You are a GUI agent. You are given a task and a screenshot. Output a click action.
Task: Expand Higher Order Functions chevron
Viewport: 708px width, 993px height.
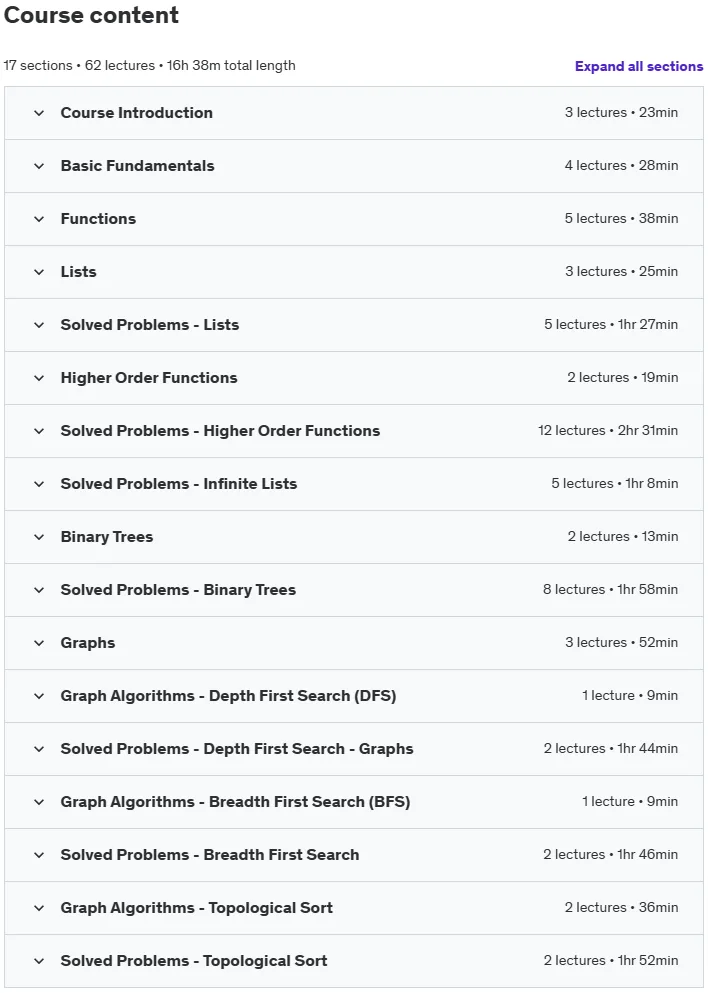coord(39,378)
